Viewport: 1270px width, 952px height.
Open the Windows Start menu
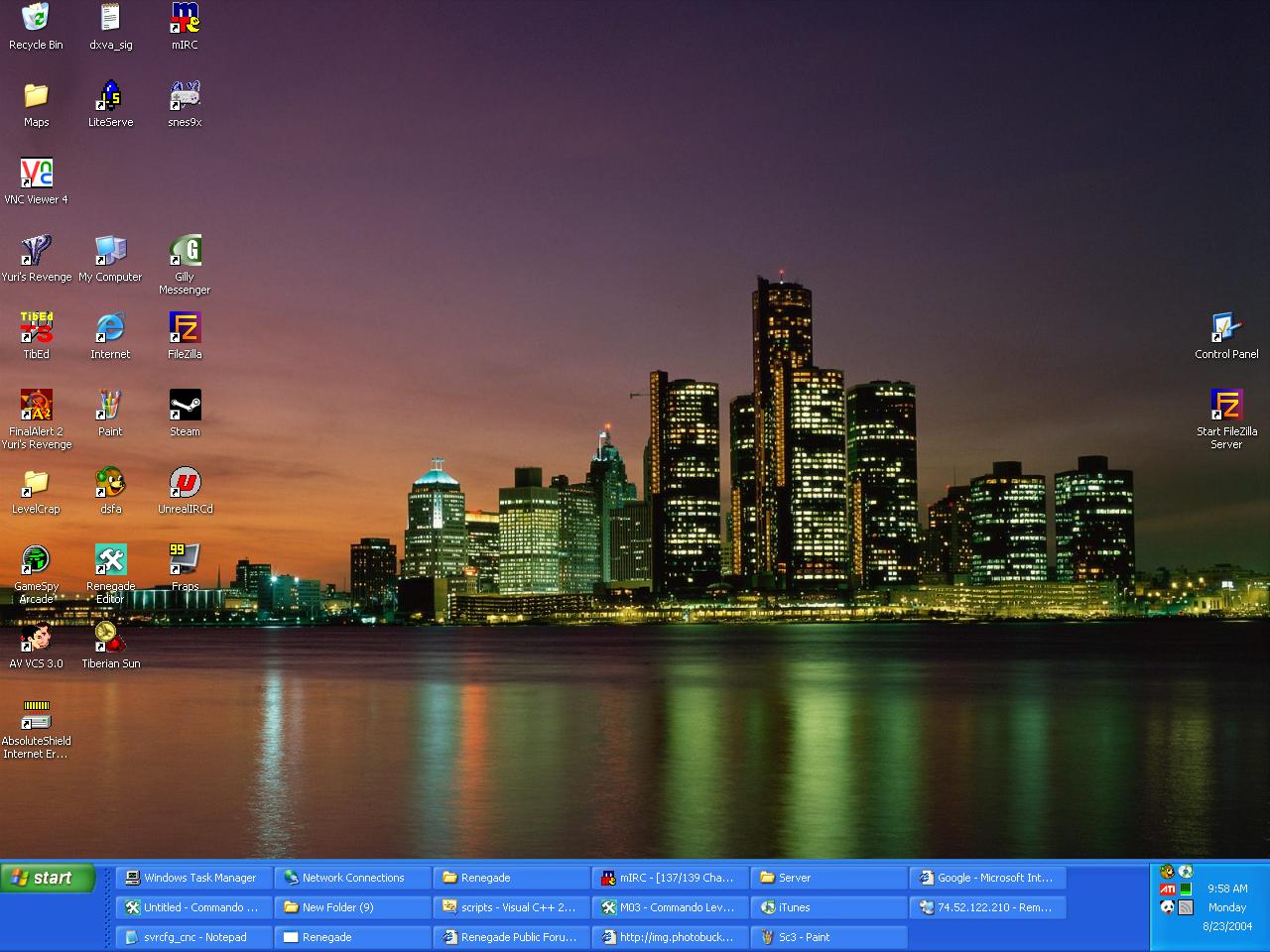pos(48,878)
